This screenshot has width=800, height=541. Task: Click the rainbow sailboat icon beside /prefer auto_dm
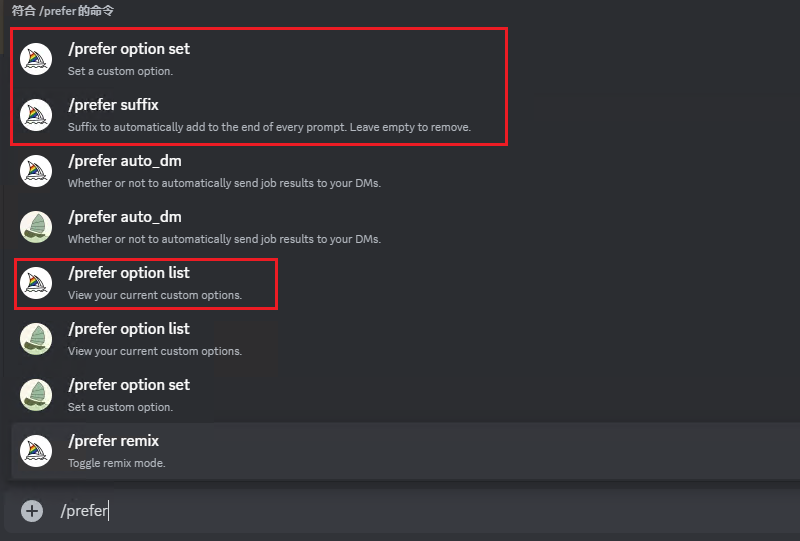point(36,171)
